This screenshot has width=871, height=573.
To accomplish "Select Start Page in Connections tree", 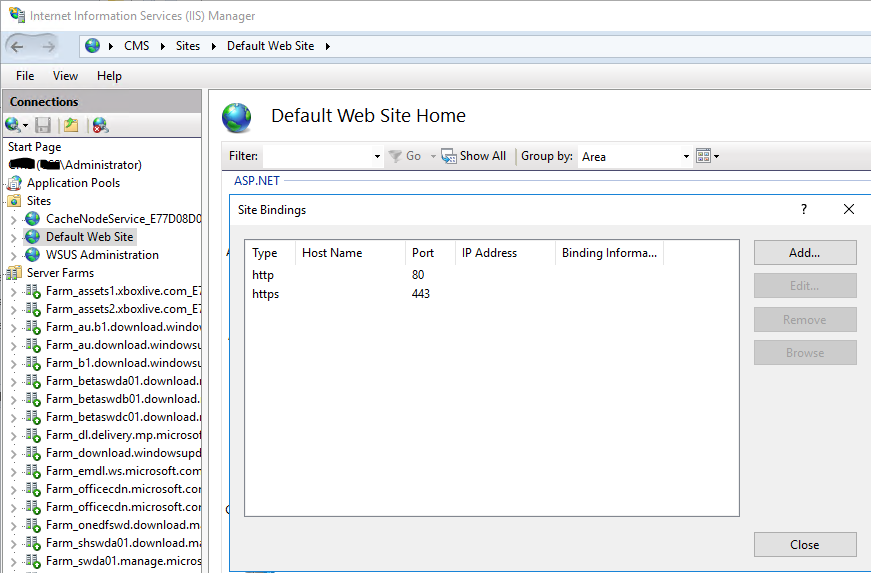I will 34,147.
